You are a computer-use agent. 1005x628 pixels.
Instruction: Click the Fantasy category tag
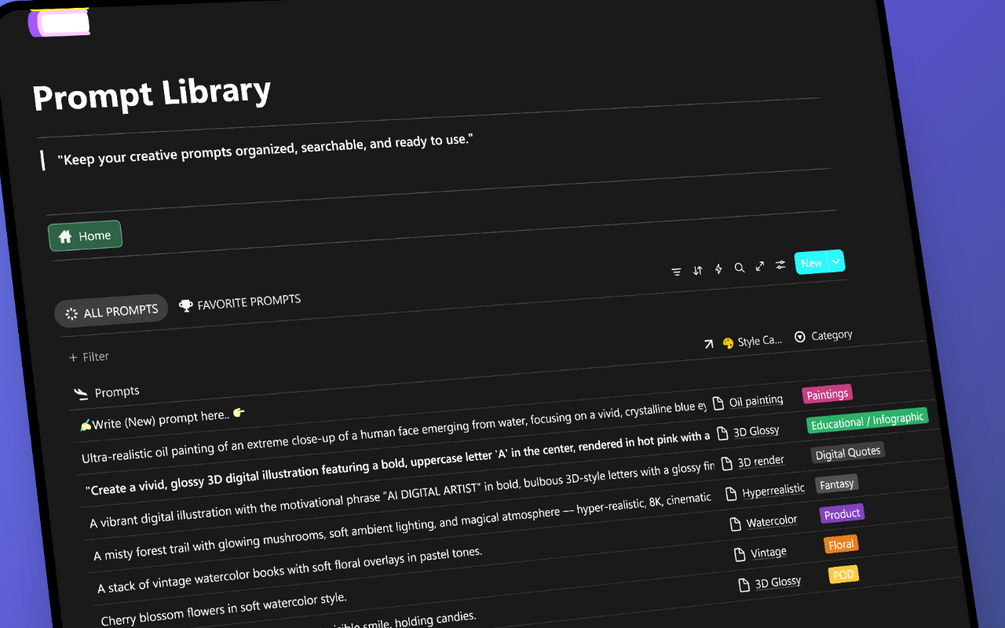[836, 484]
